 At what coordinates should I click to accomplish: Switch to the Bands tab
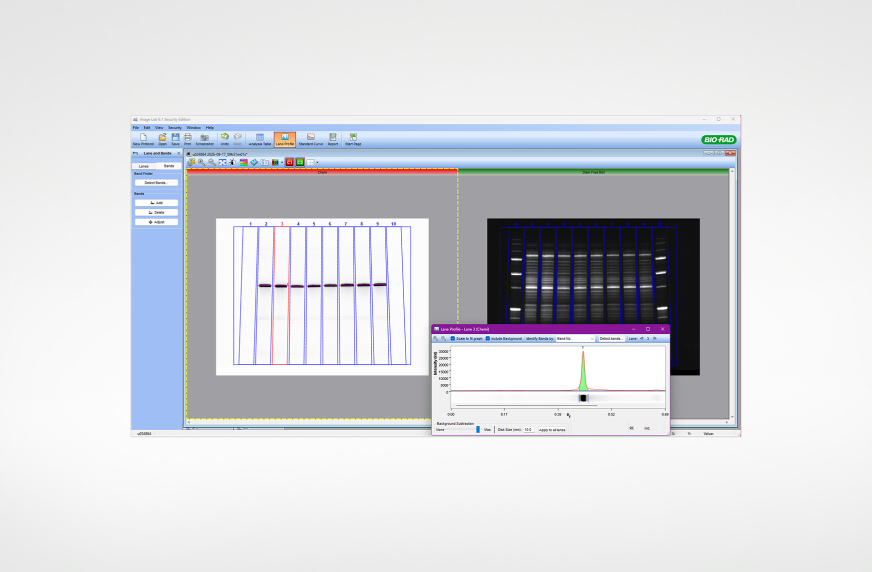point(169,166)
